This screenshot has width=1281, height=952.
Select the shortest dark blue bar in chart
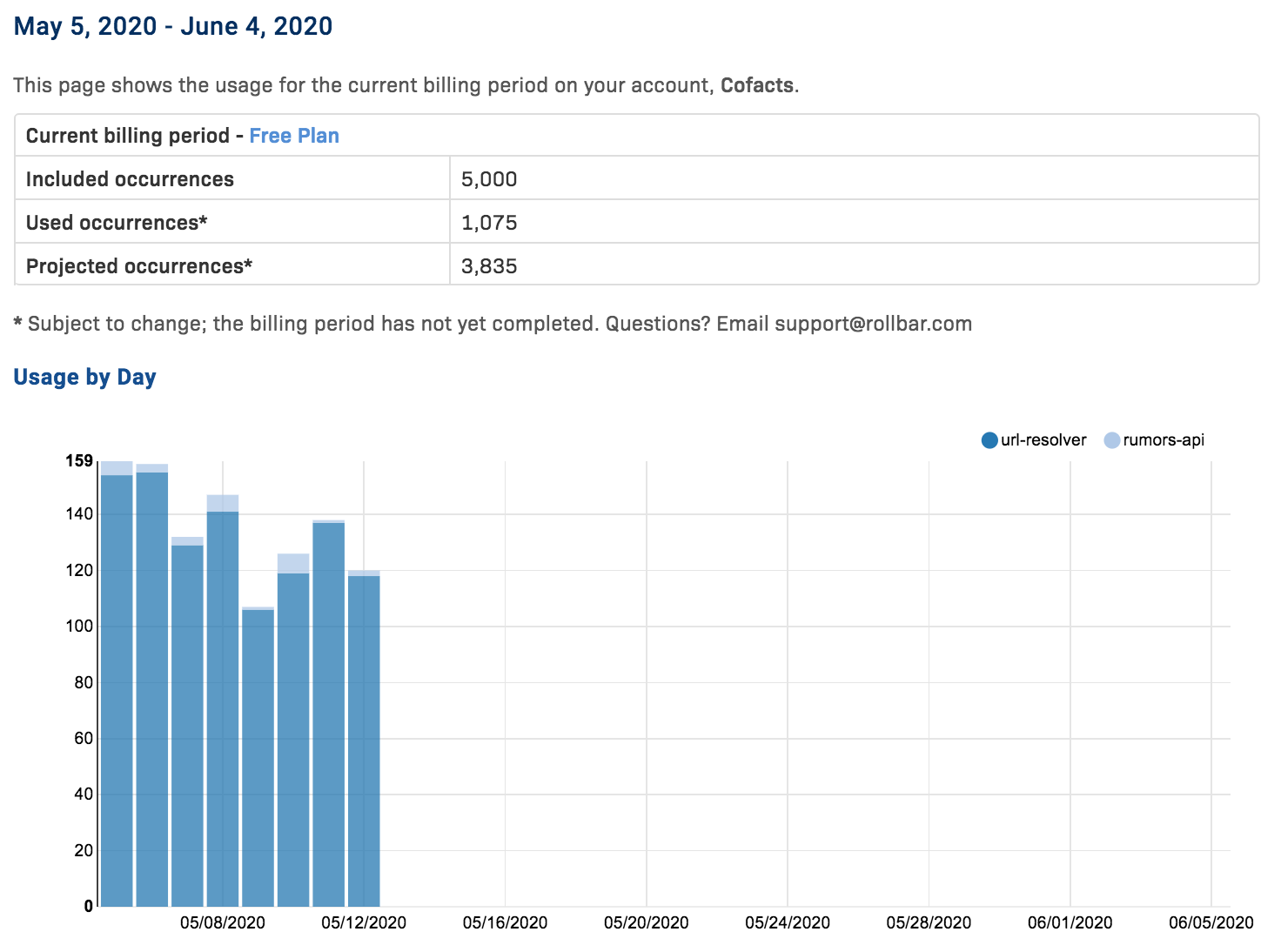[x=258, y=757]
